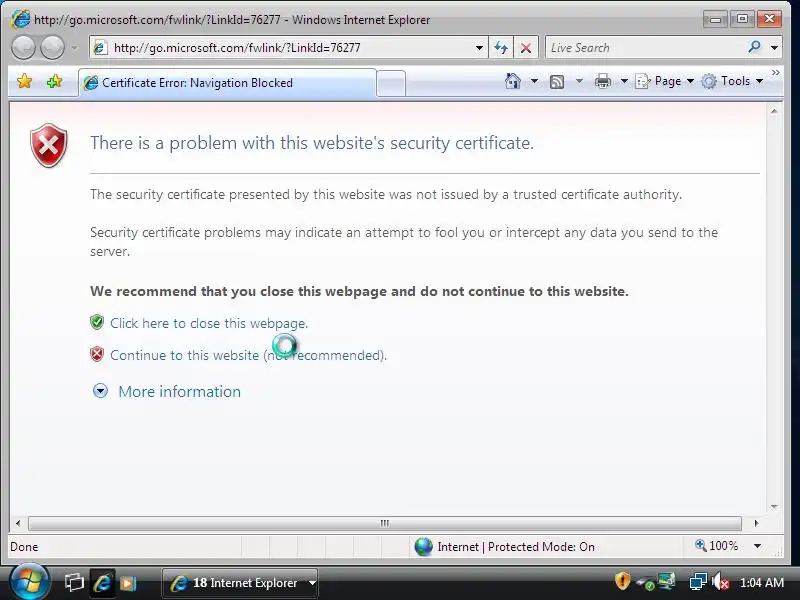Open the Home button dropdown arrow
Image resolution: width=800 pixels, height=600 pixels.
pos(534,81)
